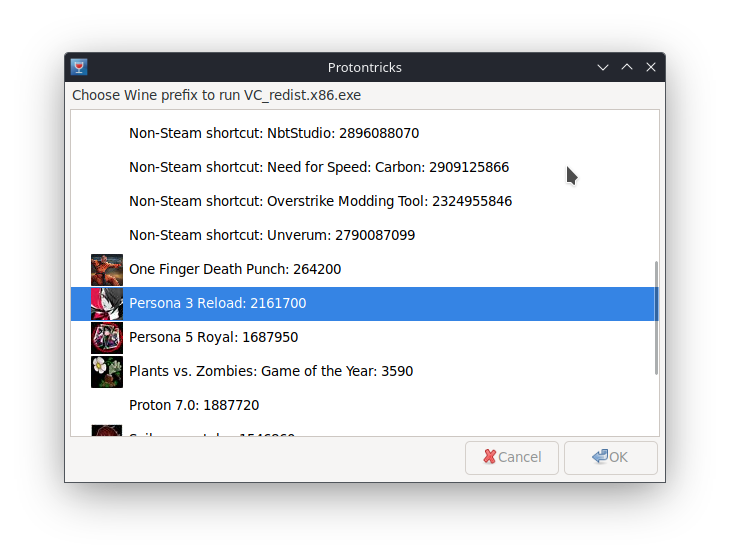Click the Persona 3 Reload game icon
The width and height of the screenshot is (730, 559).
(x=107, y=303)
